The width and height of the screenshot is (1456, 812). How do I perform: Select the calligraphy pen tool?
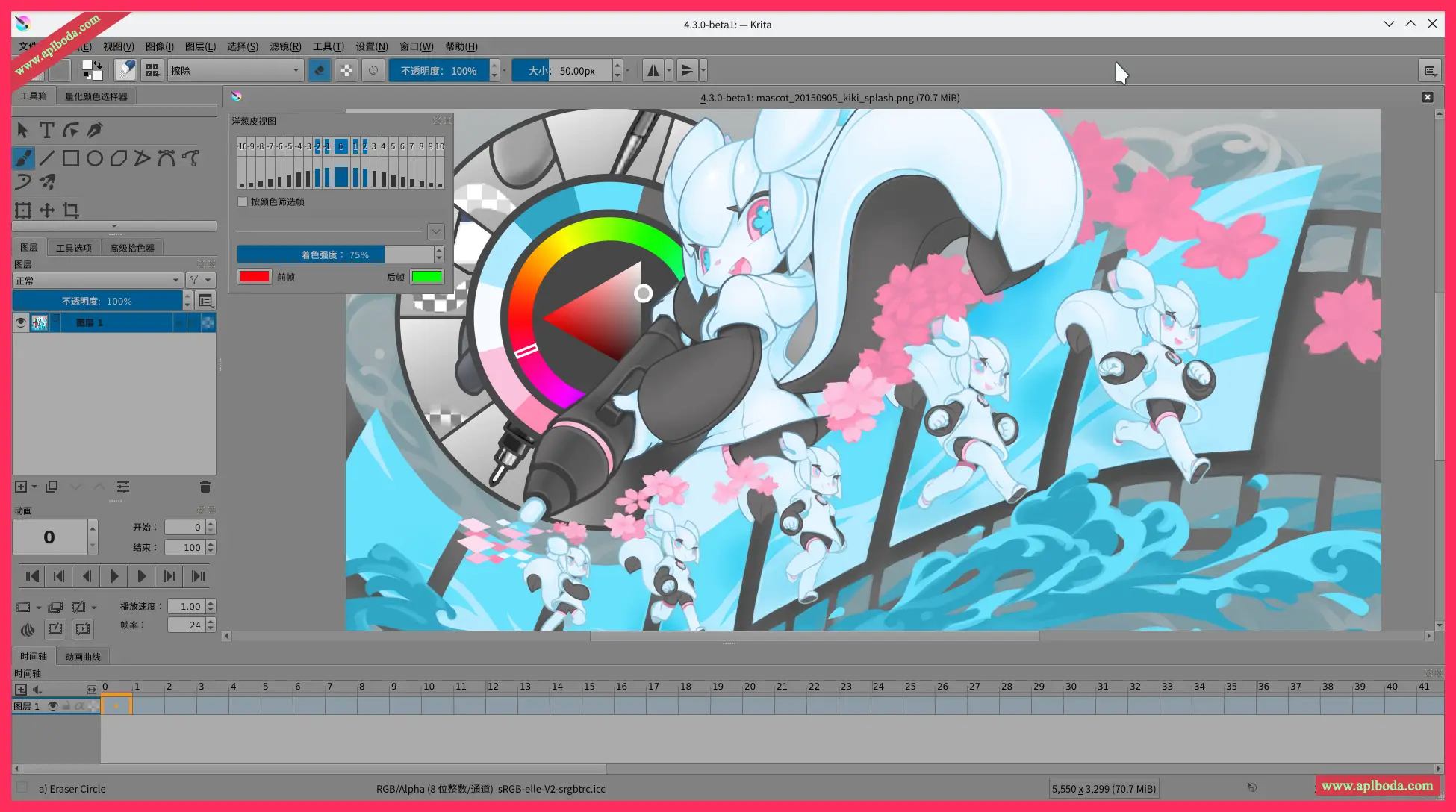point(94,131)
